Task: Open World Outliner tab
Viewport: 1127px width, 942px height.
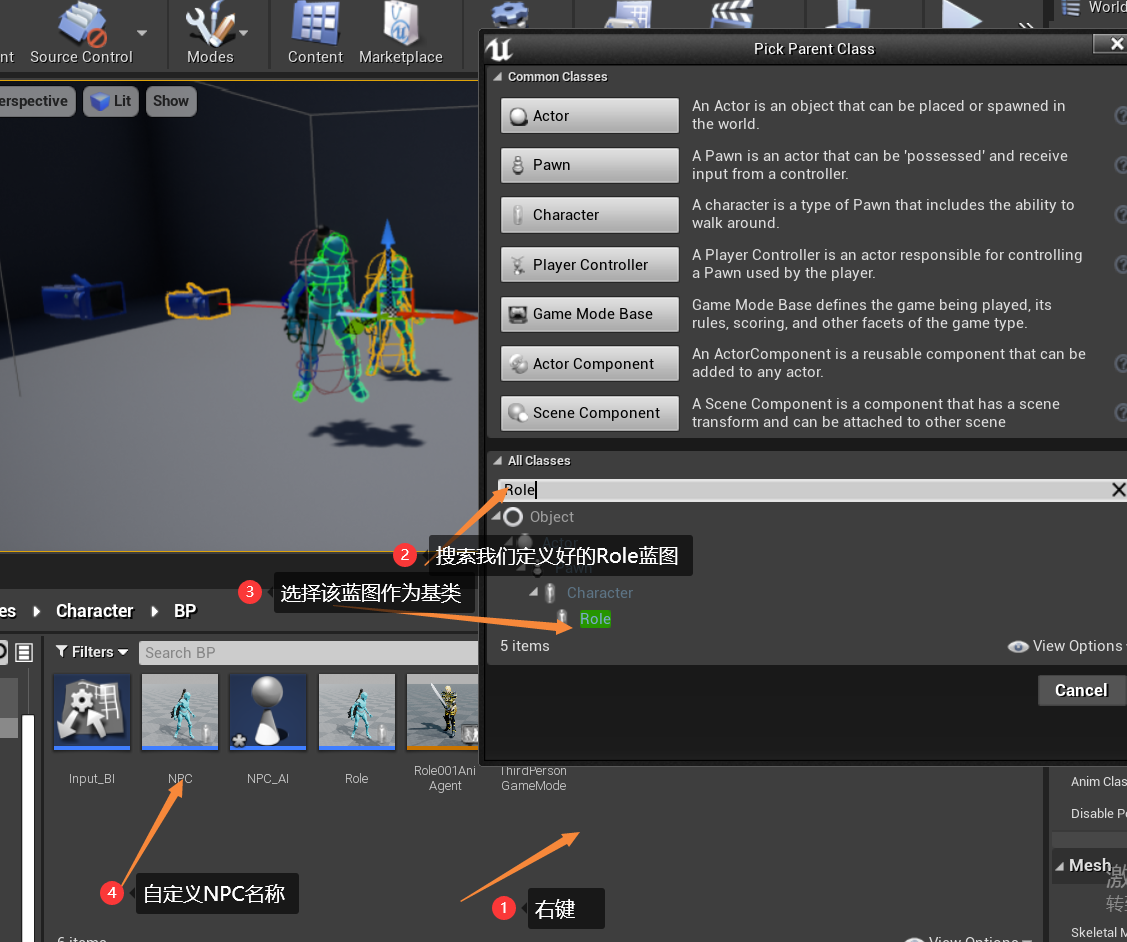Action: click(1094, 8)
